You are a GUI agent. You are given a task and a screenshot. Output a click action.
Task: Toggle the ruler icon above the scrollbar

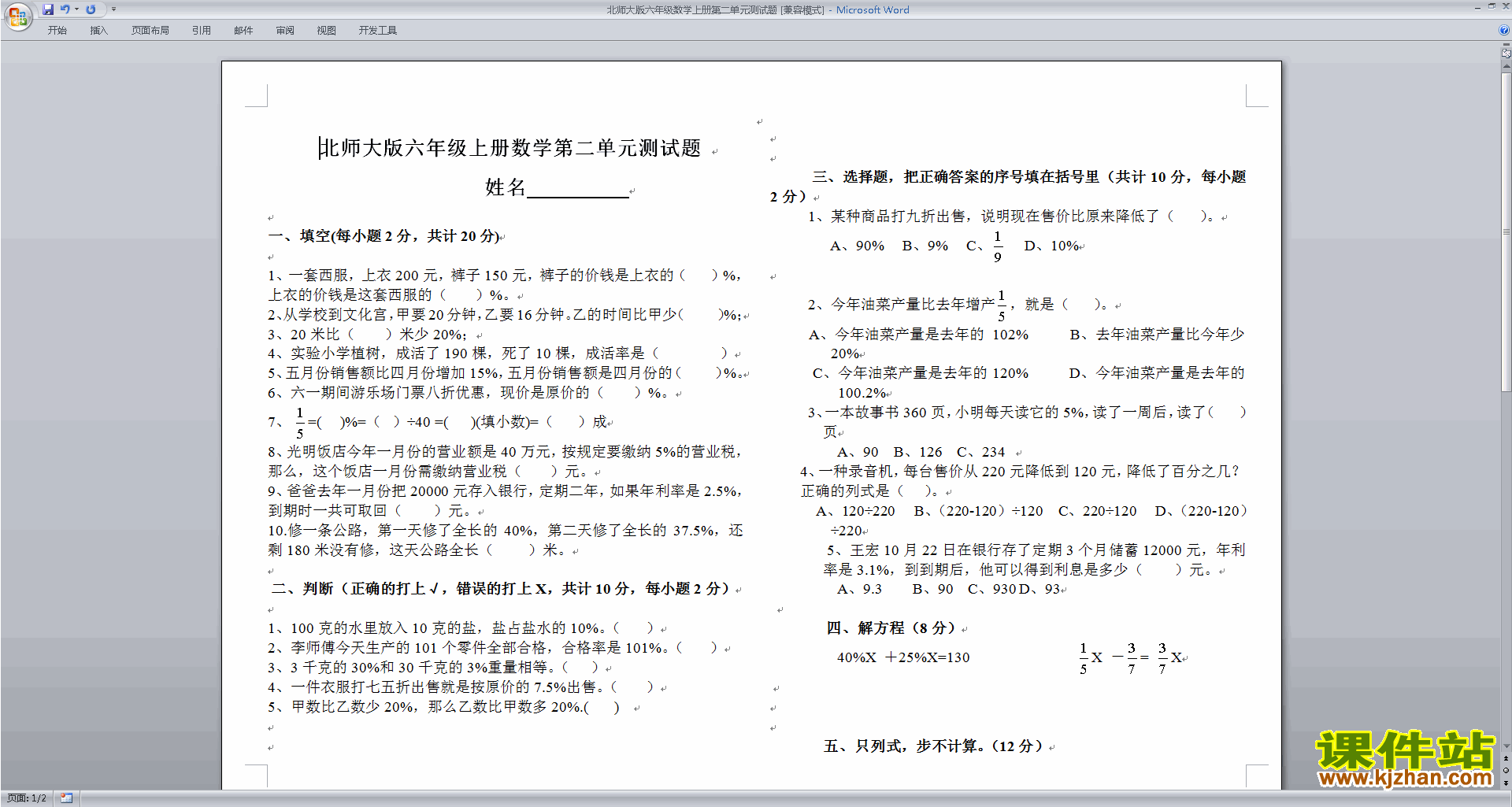coord(1506,54)
